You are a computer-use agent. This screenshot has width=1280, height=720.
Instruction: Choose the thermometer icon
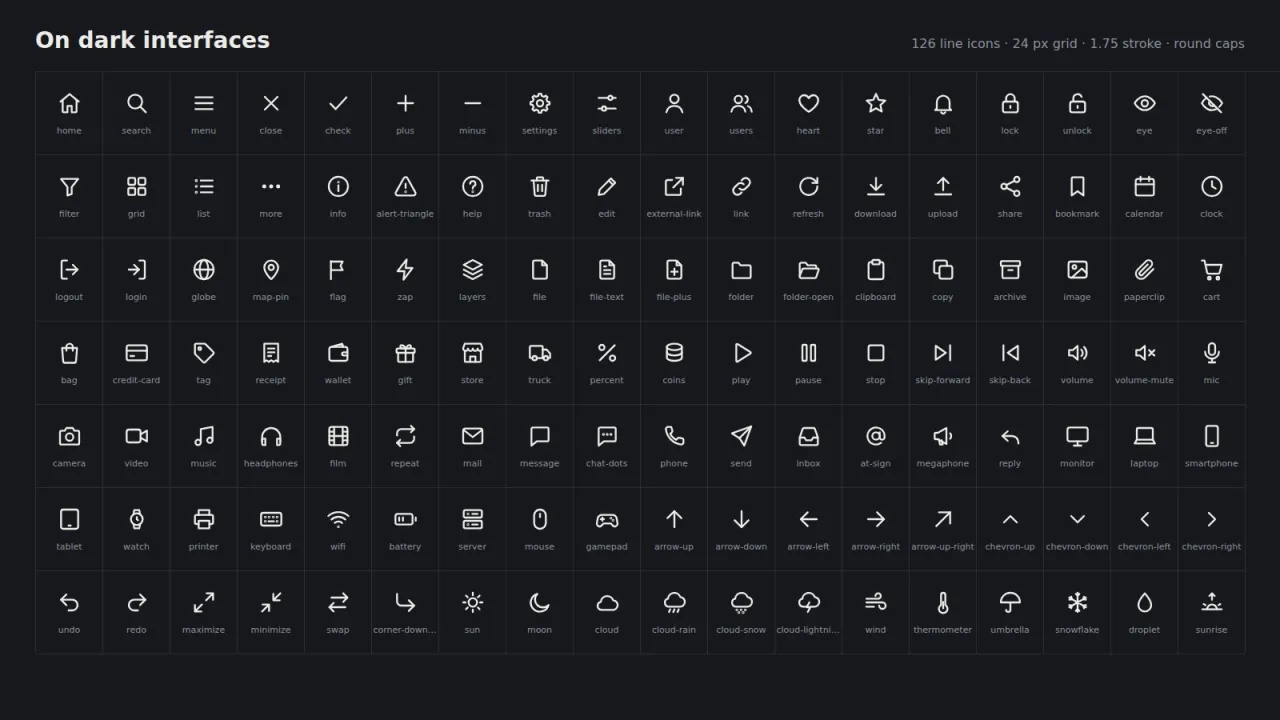pyautogui.click(x=943, y=601)
